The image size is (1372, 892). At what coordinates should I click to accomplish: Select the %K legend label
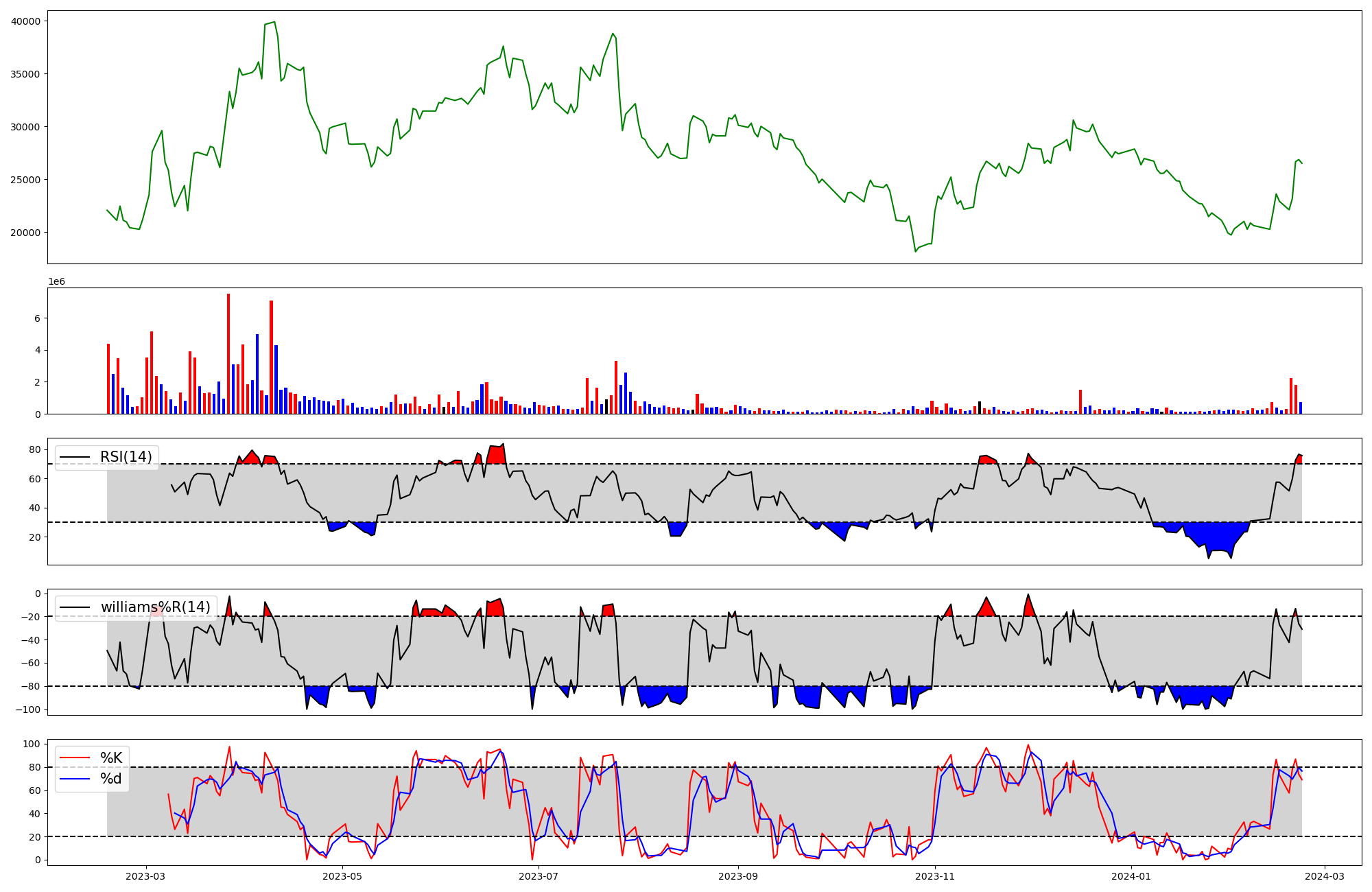(x=111, y=758)
